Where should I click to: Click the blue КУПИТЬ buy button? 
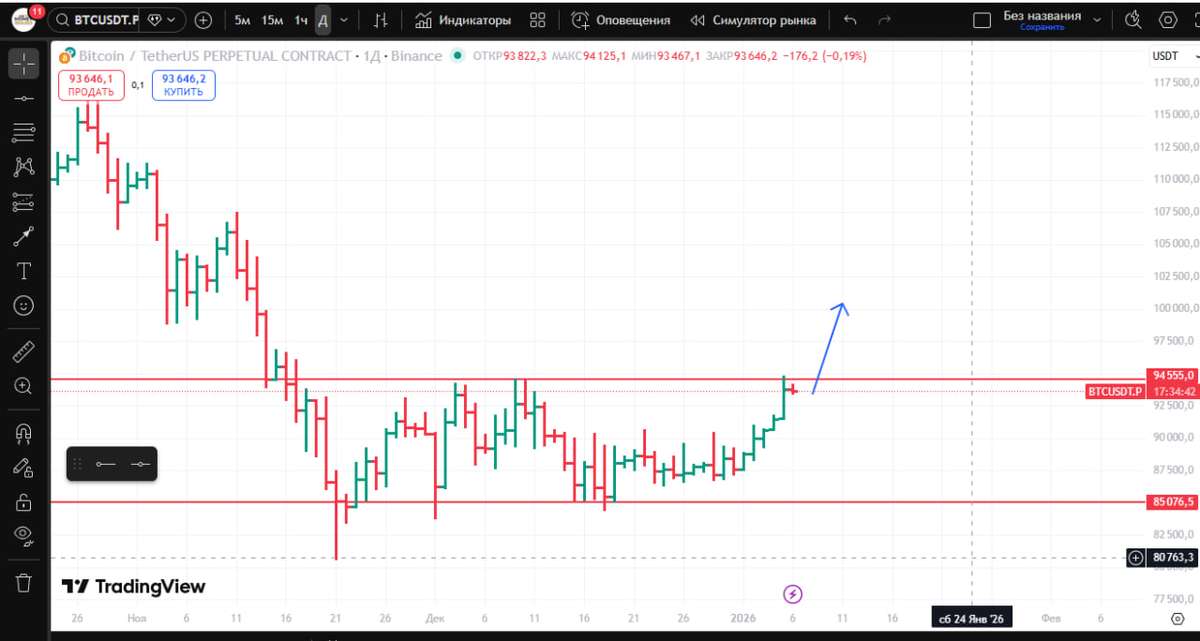(184, 85)
